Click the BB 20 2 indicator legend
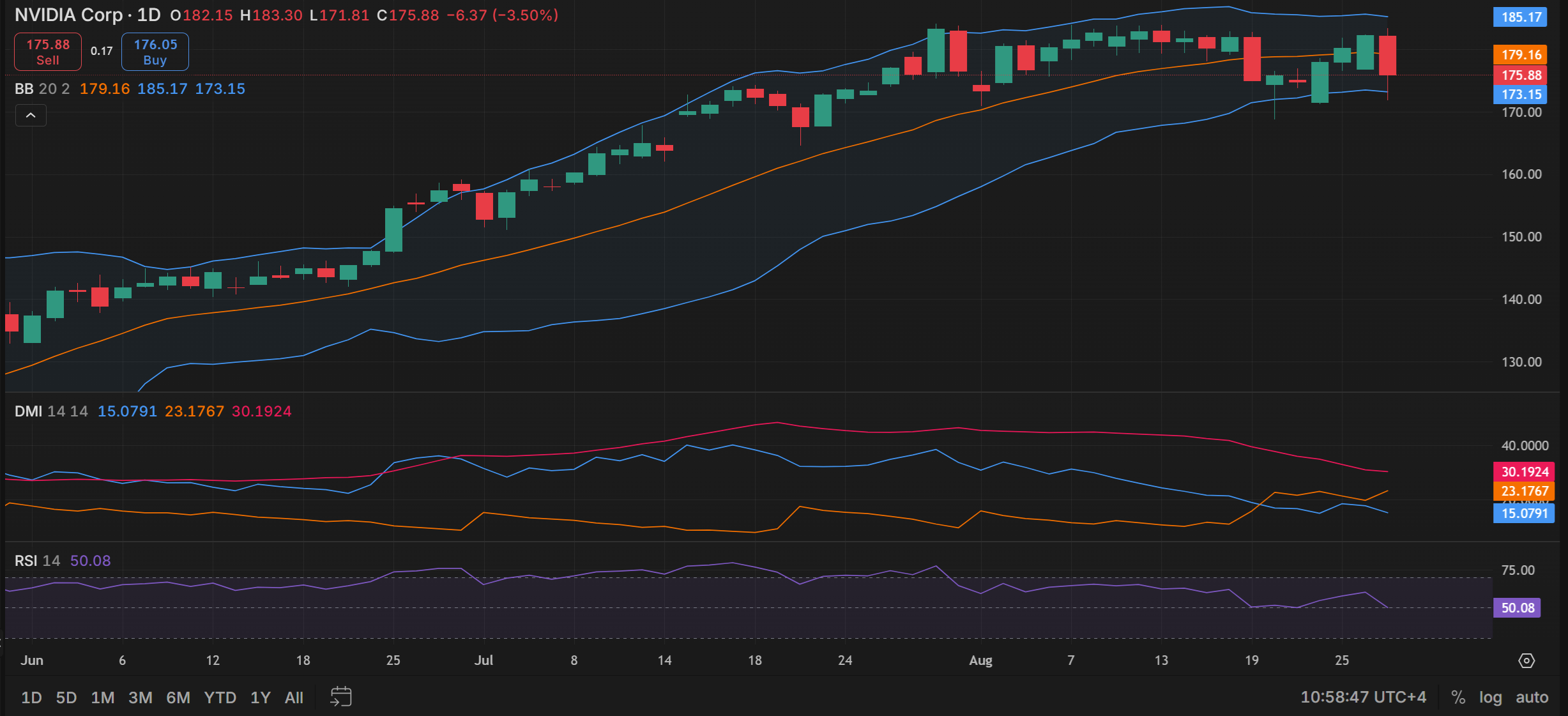This screenshot has height=716, width=1568. pos(42,89)
